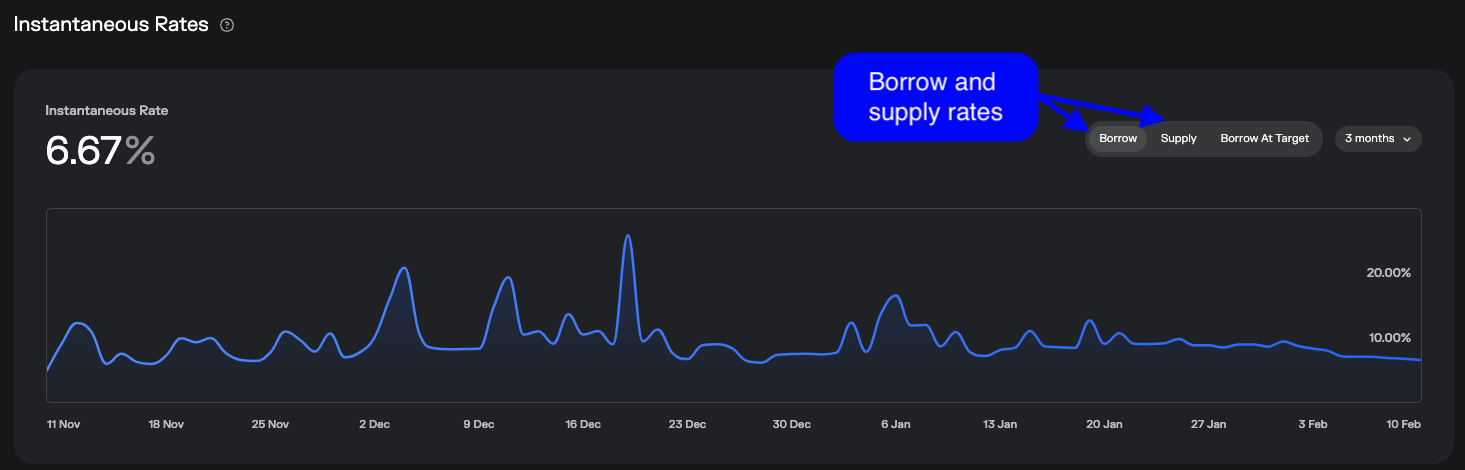Click the Instantaneous Rate label above the value
Viewport: 1465px width, 470px height.
coord(107,111)
